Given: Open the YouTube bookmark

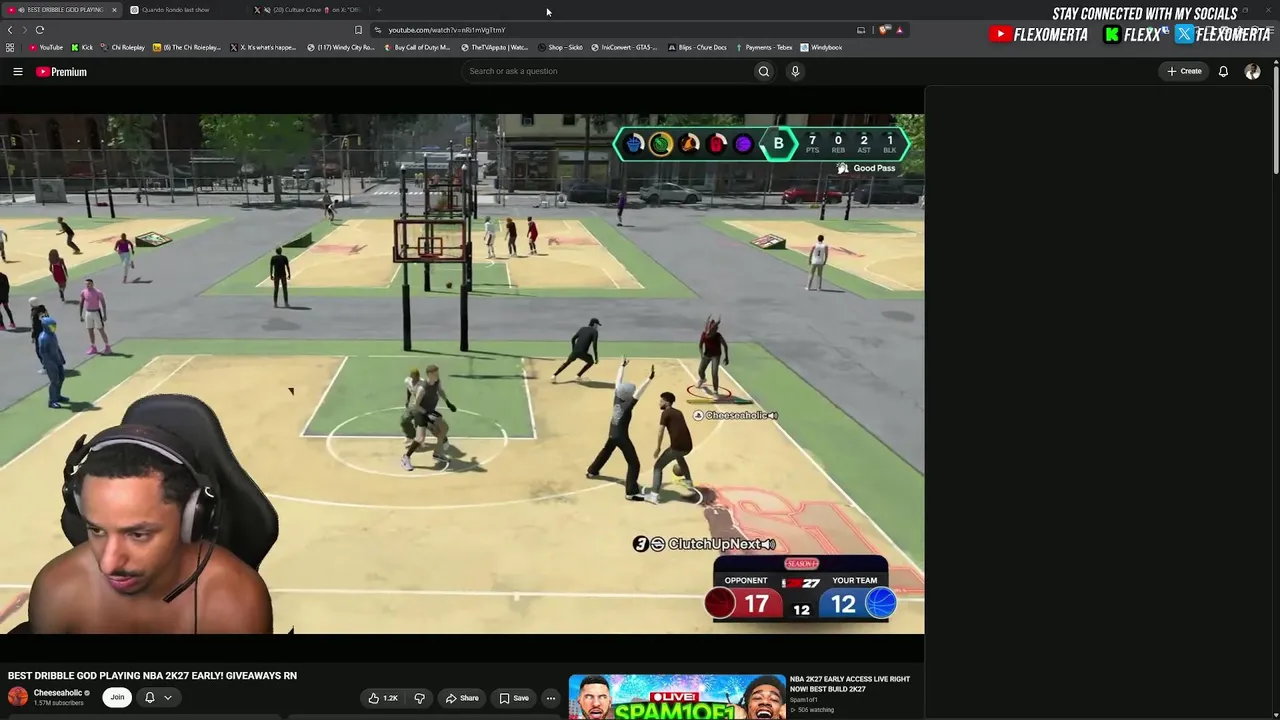Looking at the screenshot, I should [x=46, y=47].
